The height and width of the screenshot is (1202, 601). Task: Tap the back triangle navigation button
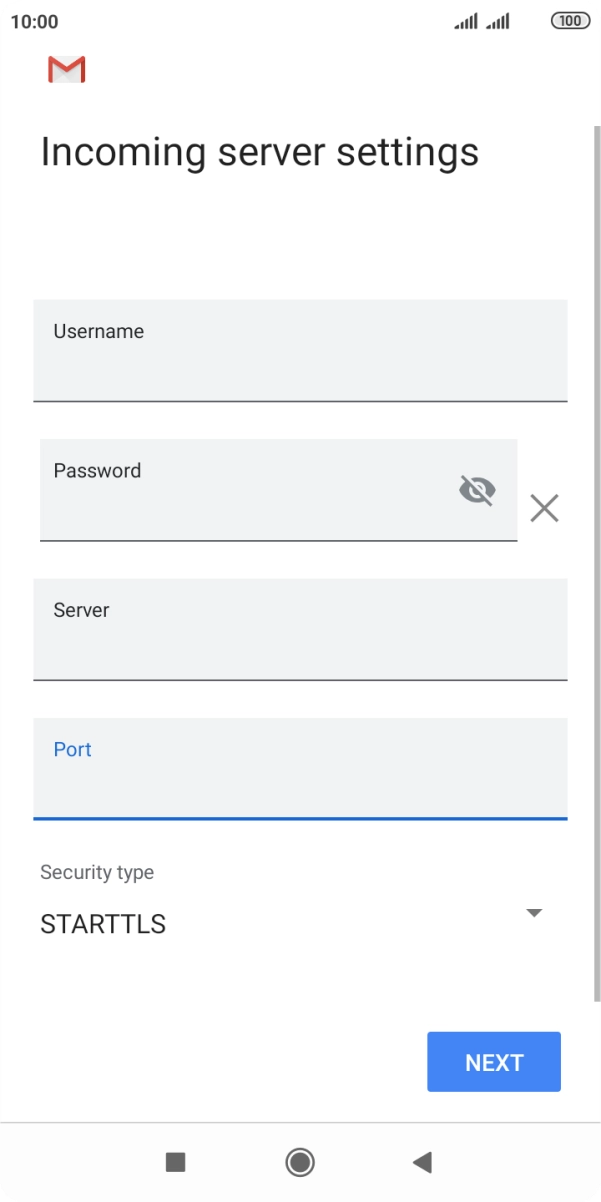coord(422,1162)
